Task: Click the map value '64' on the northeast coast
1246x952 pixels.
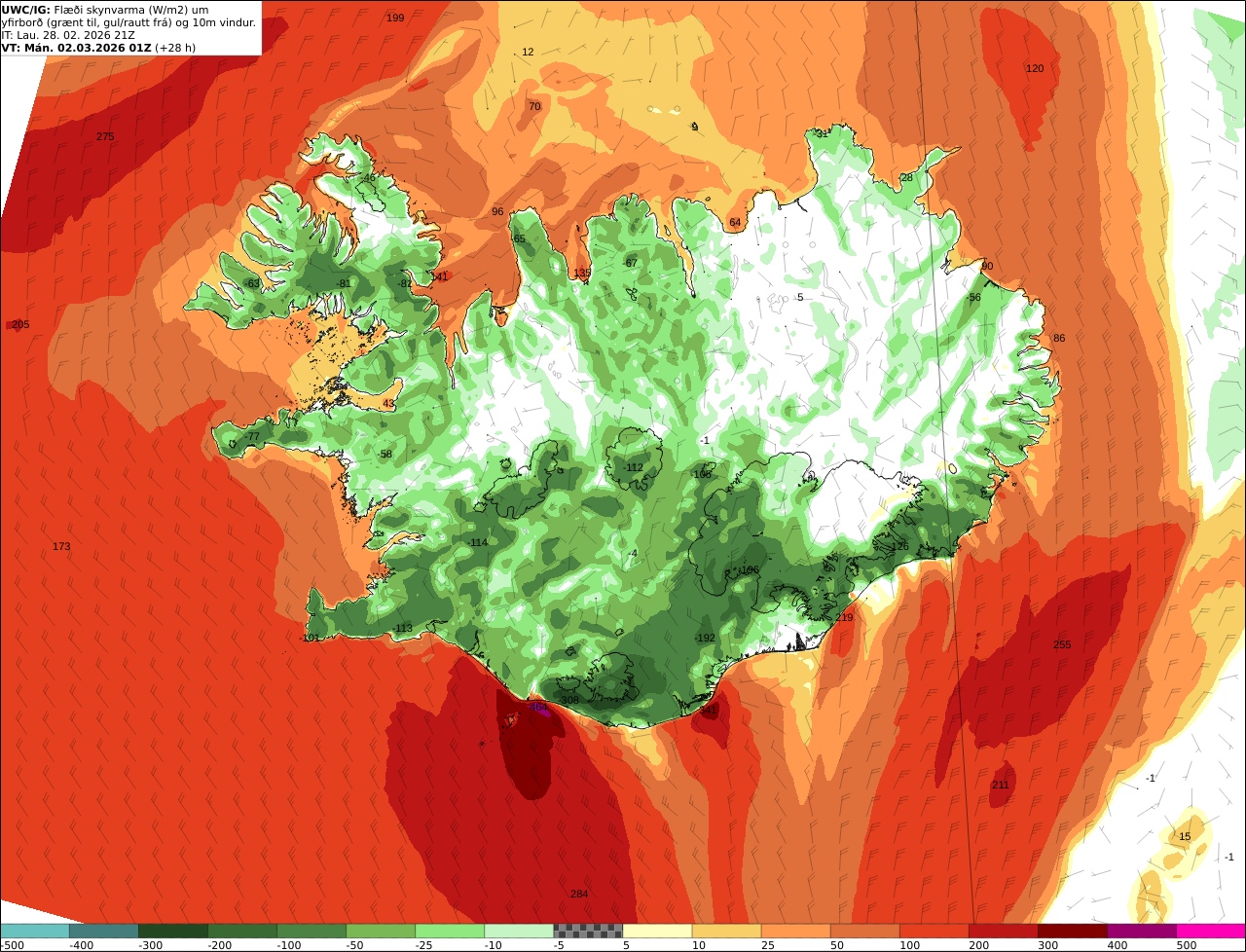Action: pos(735,222)
